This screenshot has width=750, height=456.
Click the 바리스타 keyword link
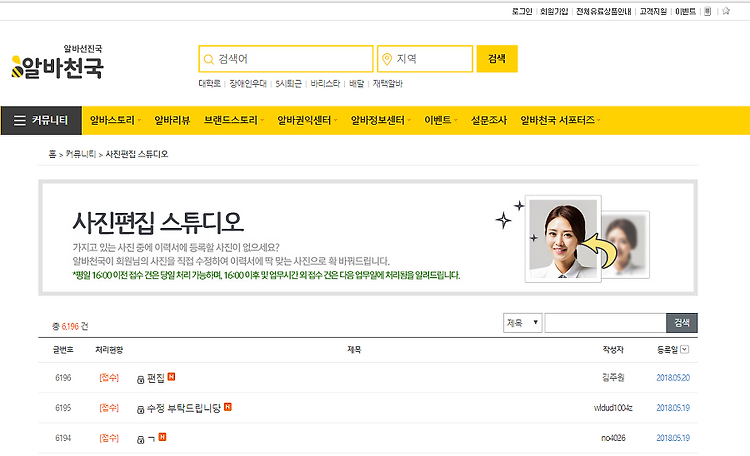click(x=325, y=84)
